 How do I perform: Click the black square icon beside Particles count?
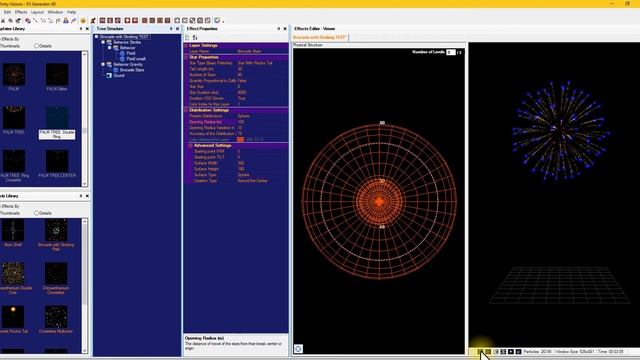(518, 351)
